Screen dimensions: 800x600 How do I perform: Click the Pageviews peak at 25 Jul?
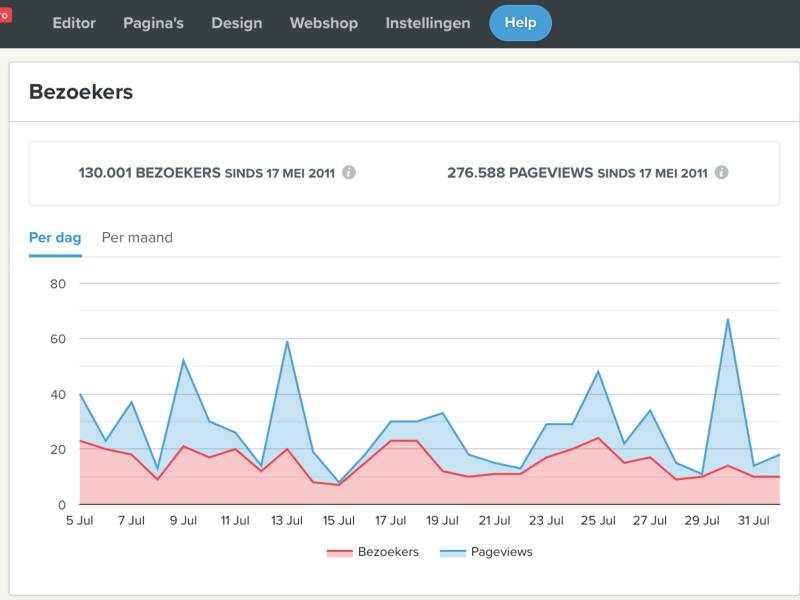tap(598, 372)
